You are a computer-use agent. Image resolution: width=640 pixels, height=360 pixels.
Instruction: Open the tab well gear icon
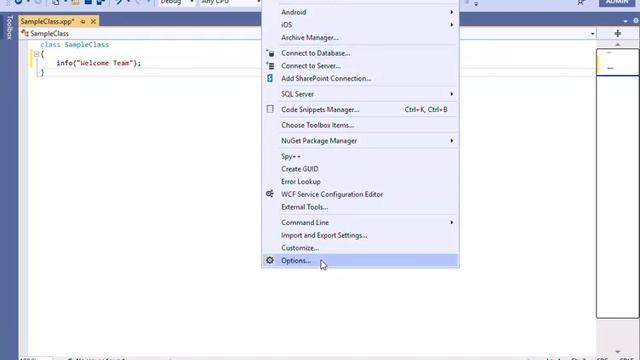tap(636, 20)
